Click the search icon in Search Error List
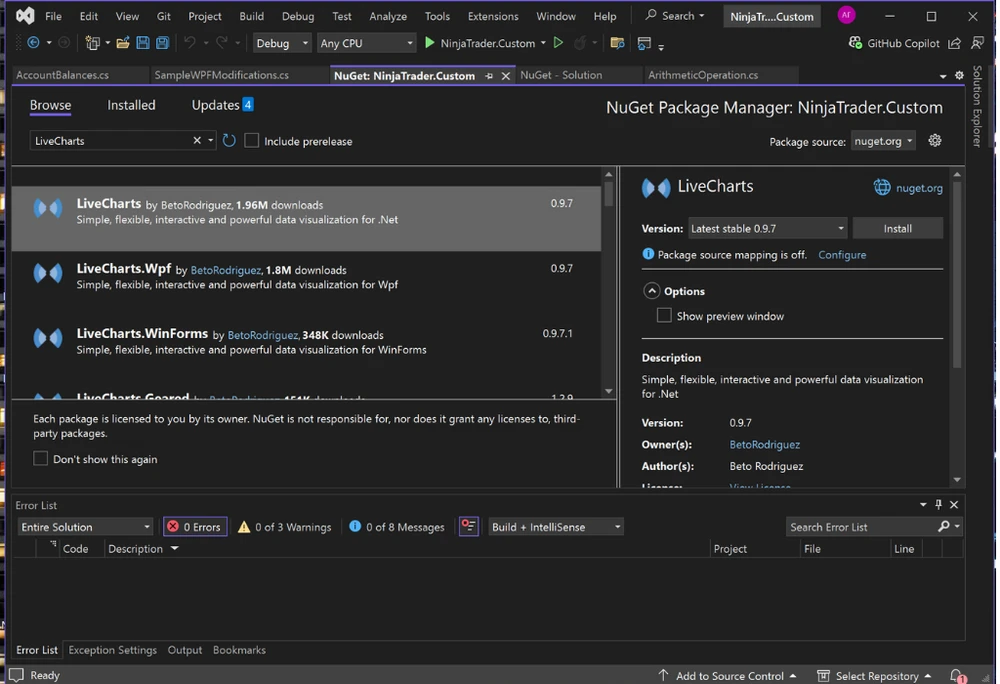1000x684 pixels. tap(944, 526)
